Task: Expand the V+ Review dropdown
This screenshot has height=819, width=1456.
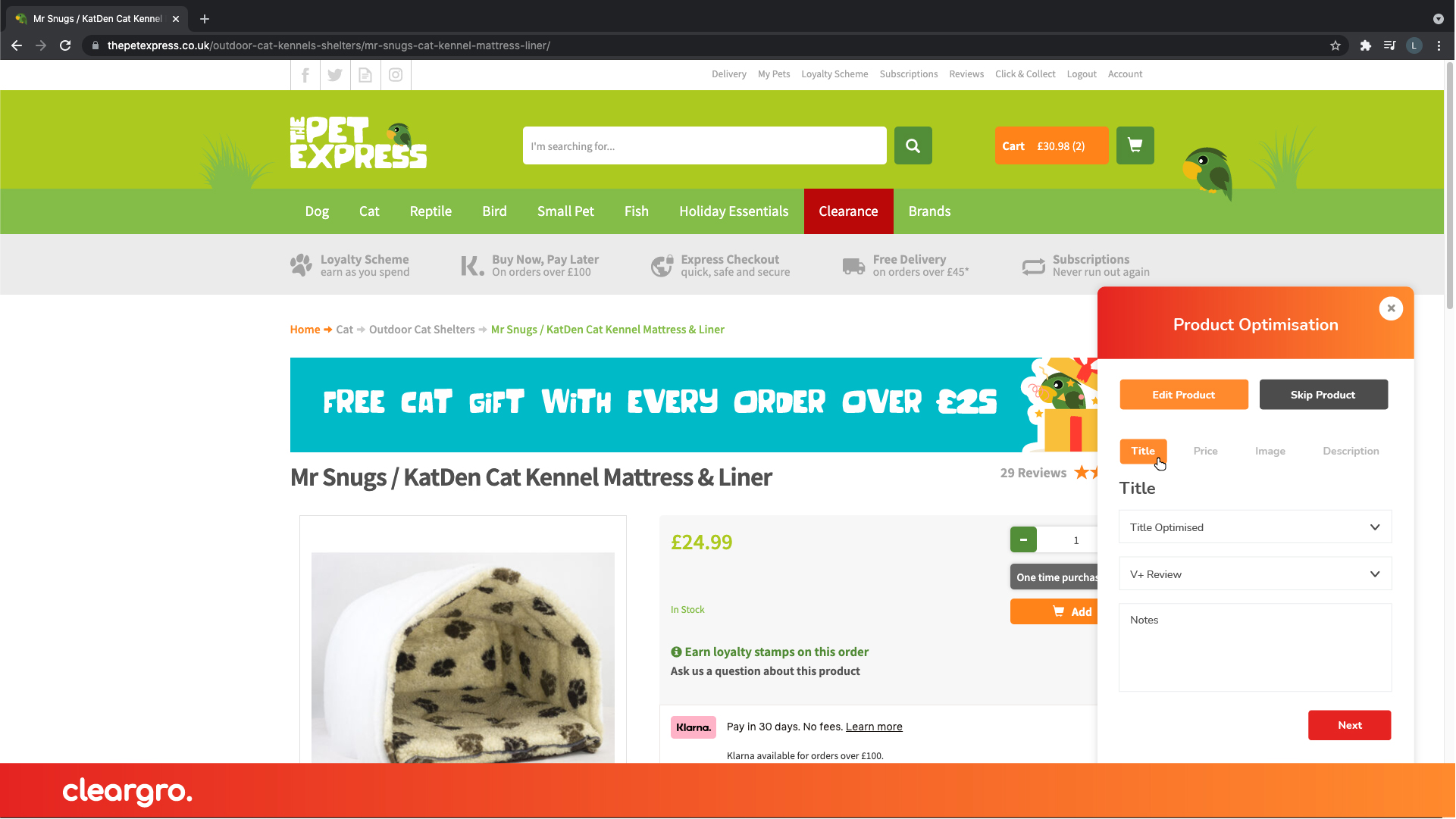Action: (x=1255, y=574)
